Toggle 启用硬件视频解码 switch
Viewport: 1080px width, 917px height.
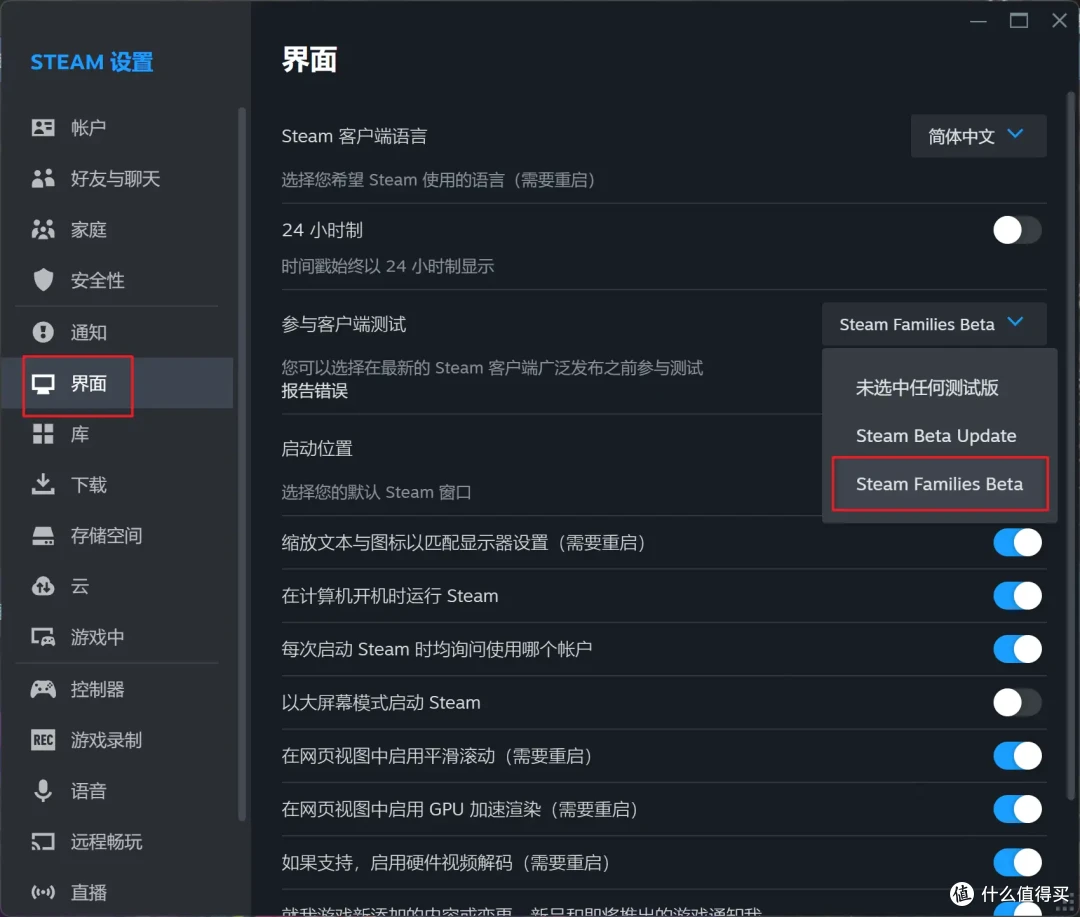click(1017, 863)
